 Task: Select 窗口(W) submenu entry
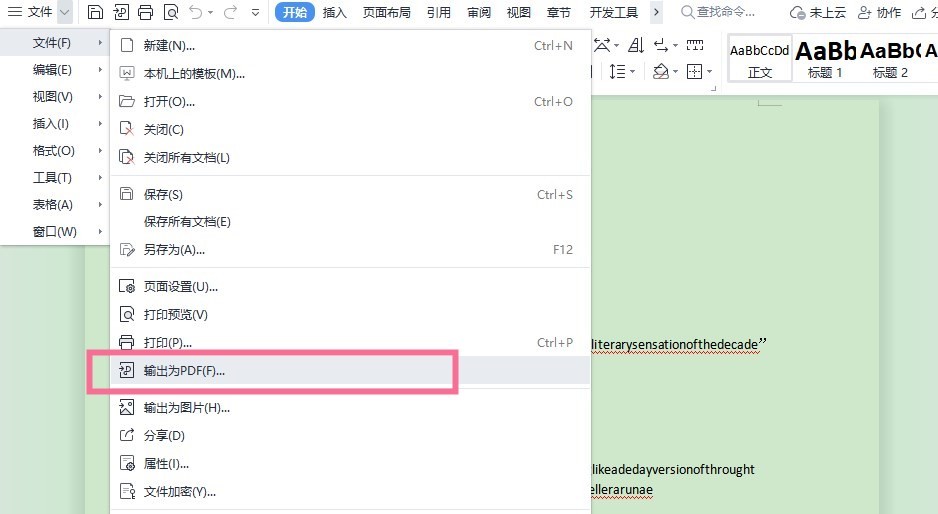54,232
